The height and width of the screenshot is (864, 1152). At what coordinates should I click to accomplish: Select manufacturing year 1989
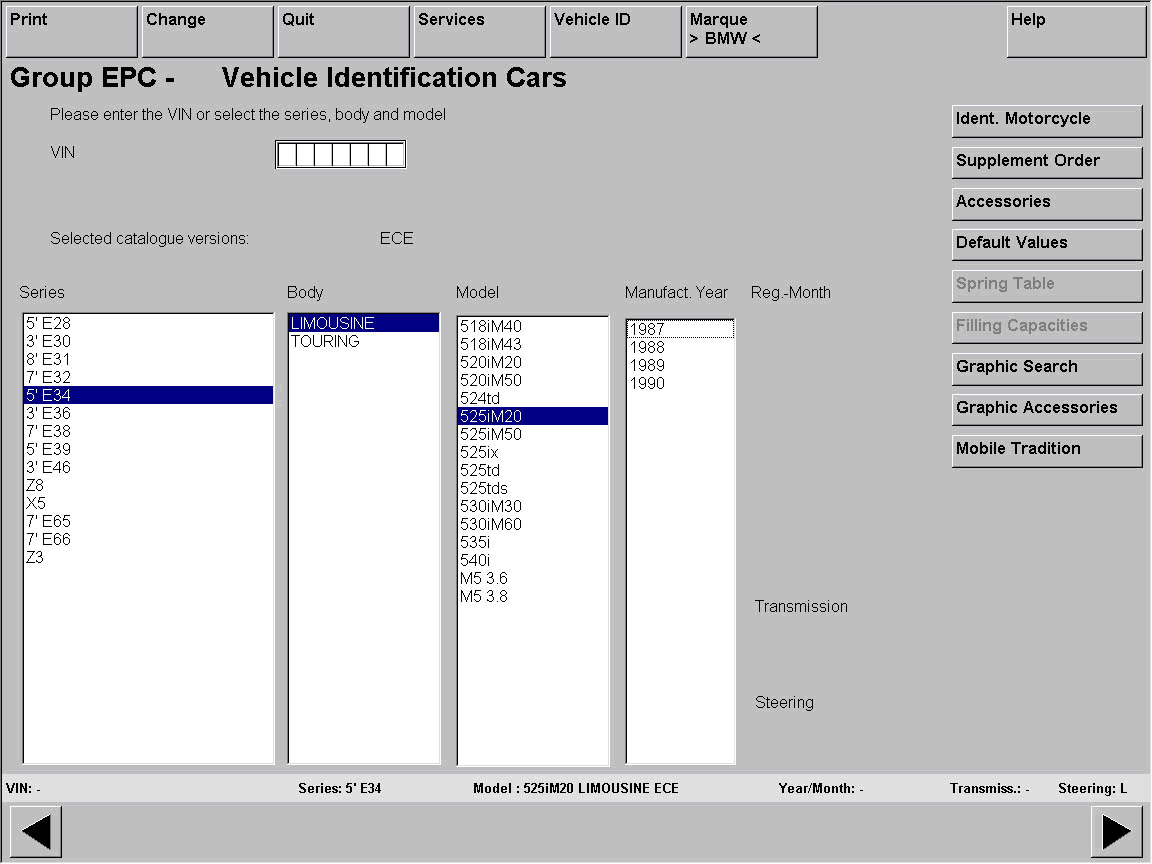(680, 365)
